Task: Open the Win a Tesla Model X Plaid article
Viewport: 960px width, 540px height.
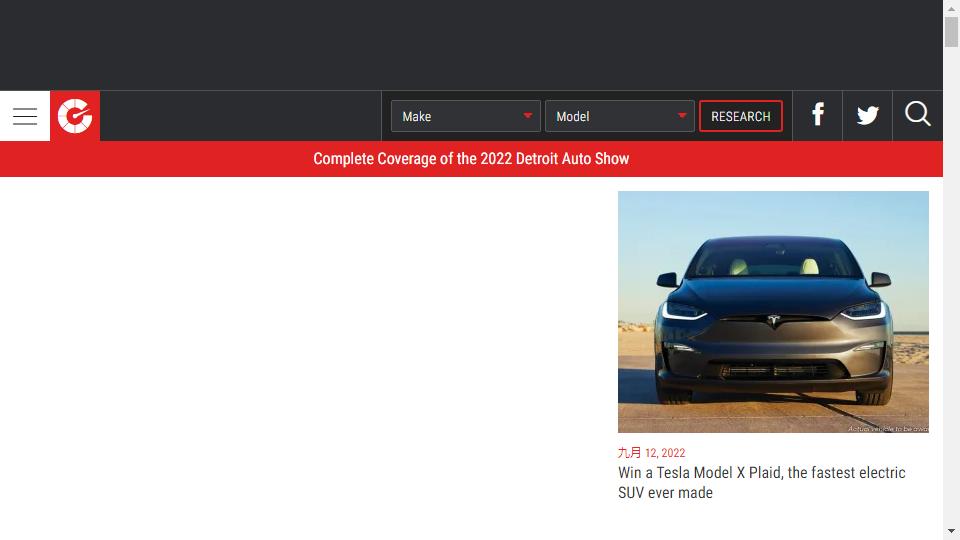Action: 762,482
